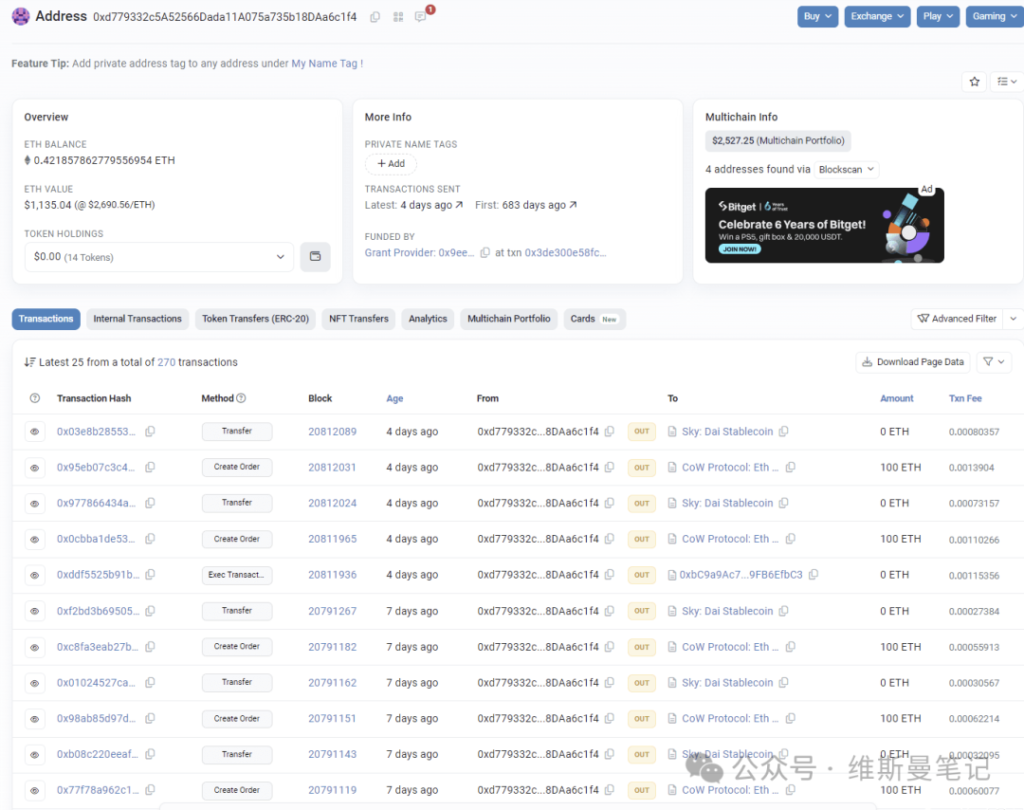Viewport: 1024px width, 810px height.
Task: Open funding txn 0x3de300e58fc link
Action: (566, 253)
